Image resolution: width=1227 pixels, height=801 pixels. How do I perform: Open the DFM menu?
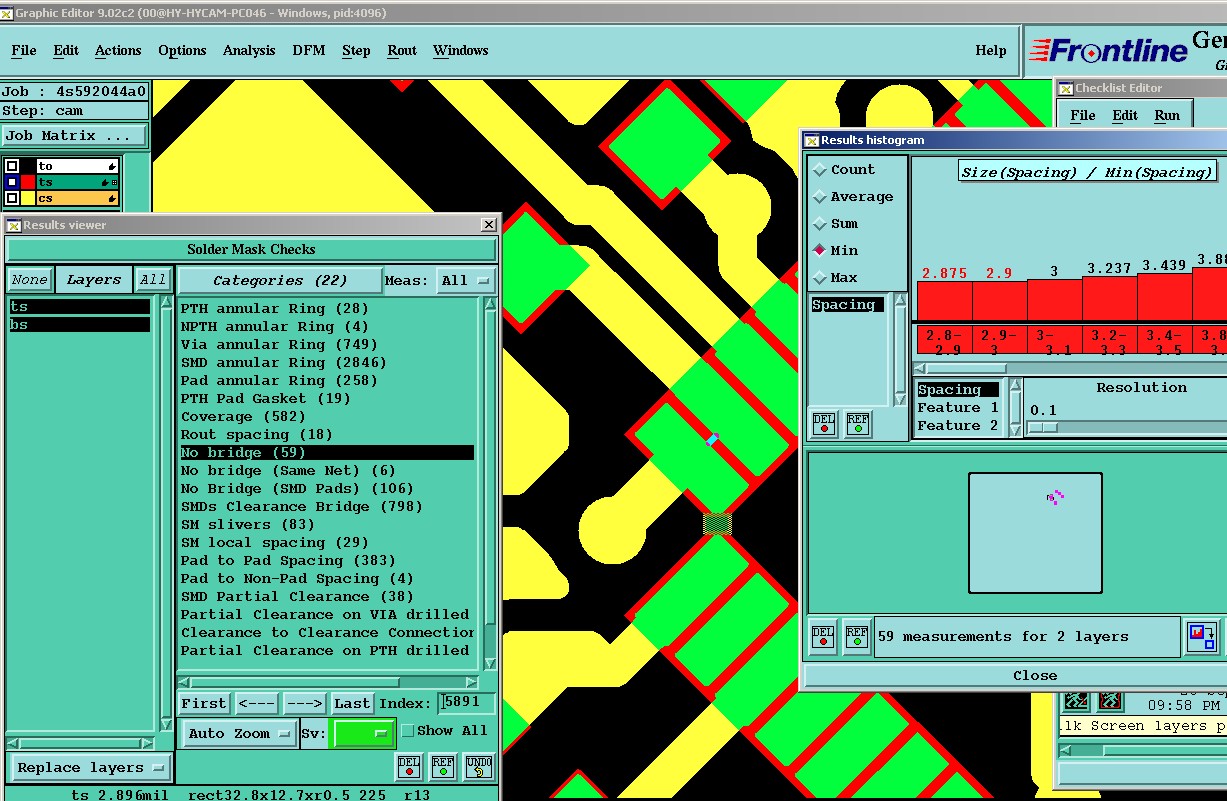coord(308,51)
